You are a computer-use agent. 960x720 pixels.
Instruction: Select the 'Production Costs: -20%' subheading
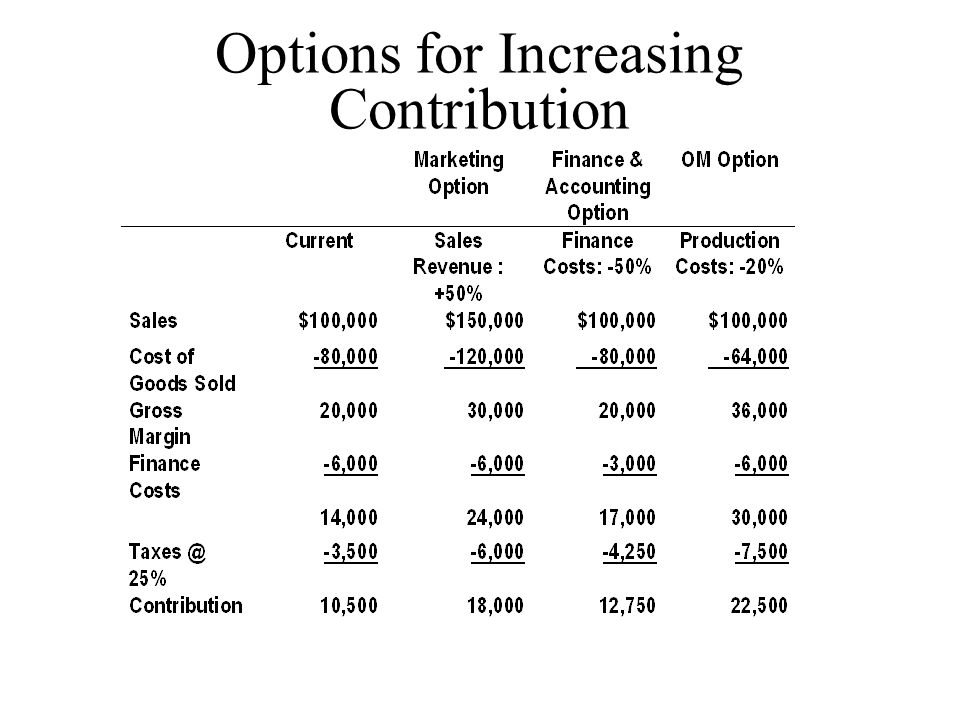coord(729,253)
